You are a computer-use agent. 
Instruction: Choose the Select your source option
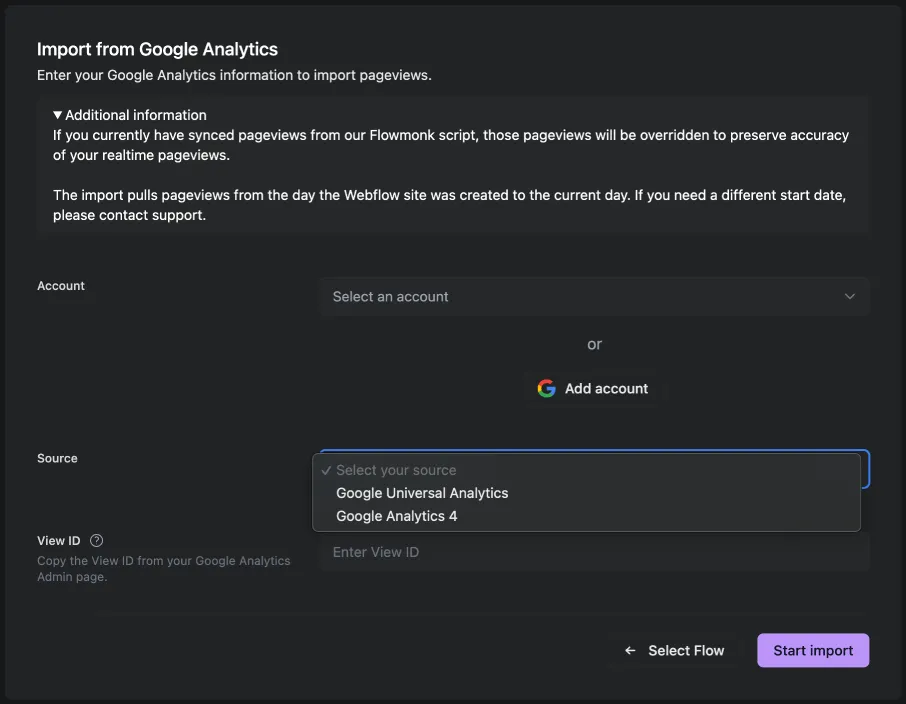click(x=586, y=470)
